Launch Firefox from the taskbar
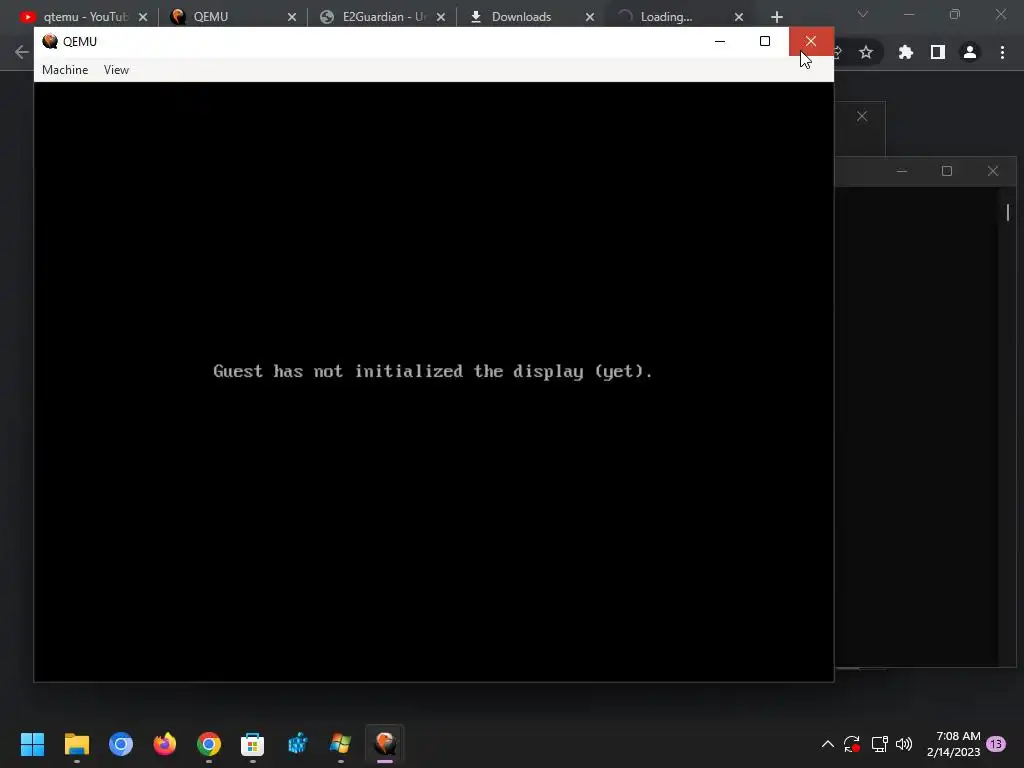Screen dimensions: 1024x768 click(165, 744)
